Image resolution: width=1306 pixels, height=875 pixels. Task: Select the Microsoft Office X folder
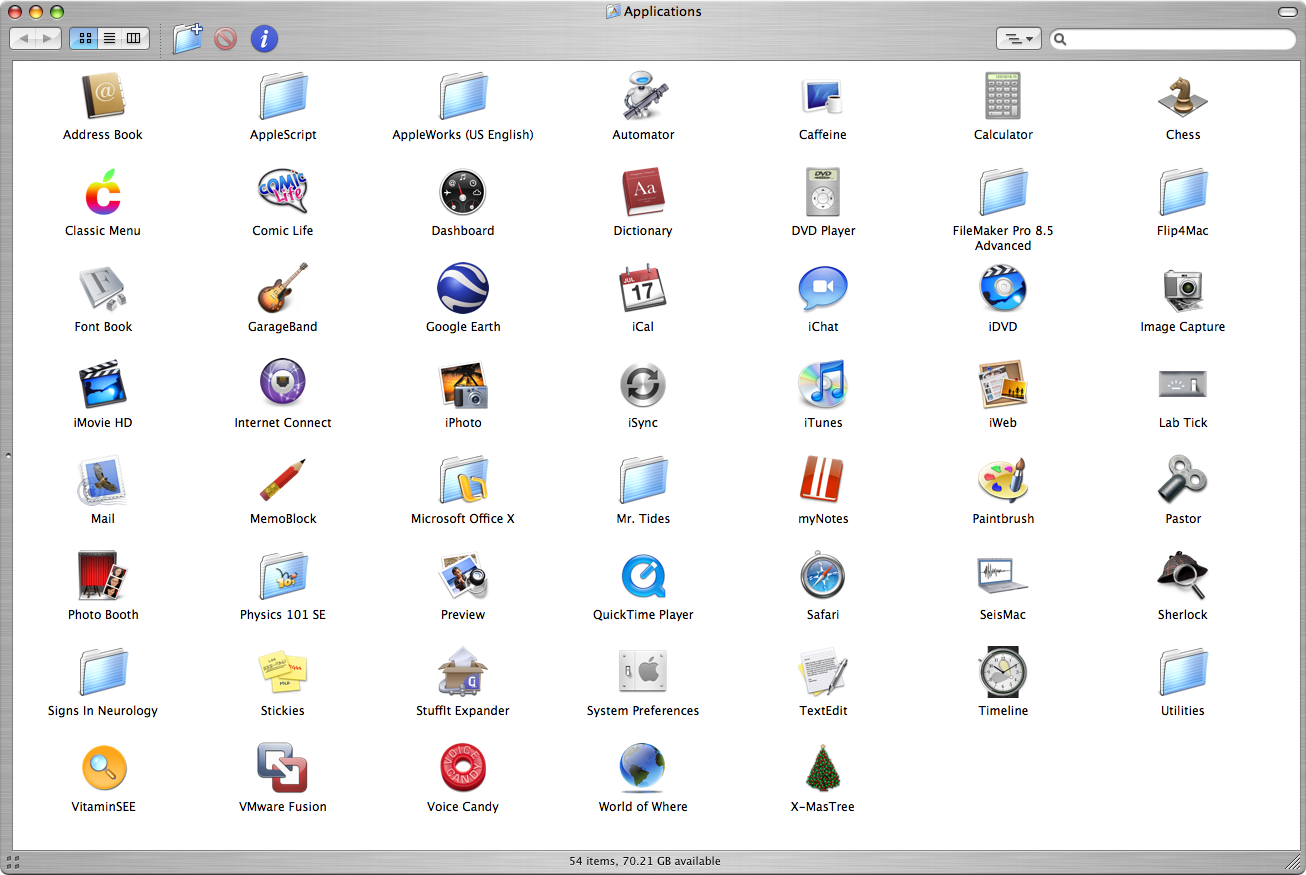tap(463, 481)
